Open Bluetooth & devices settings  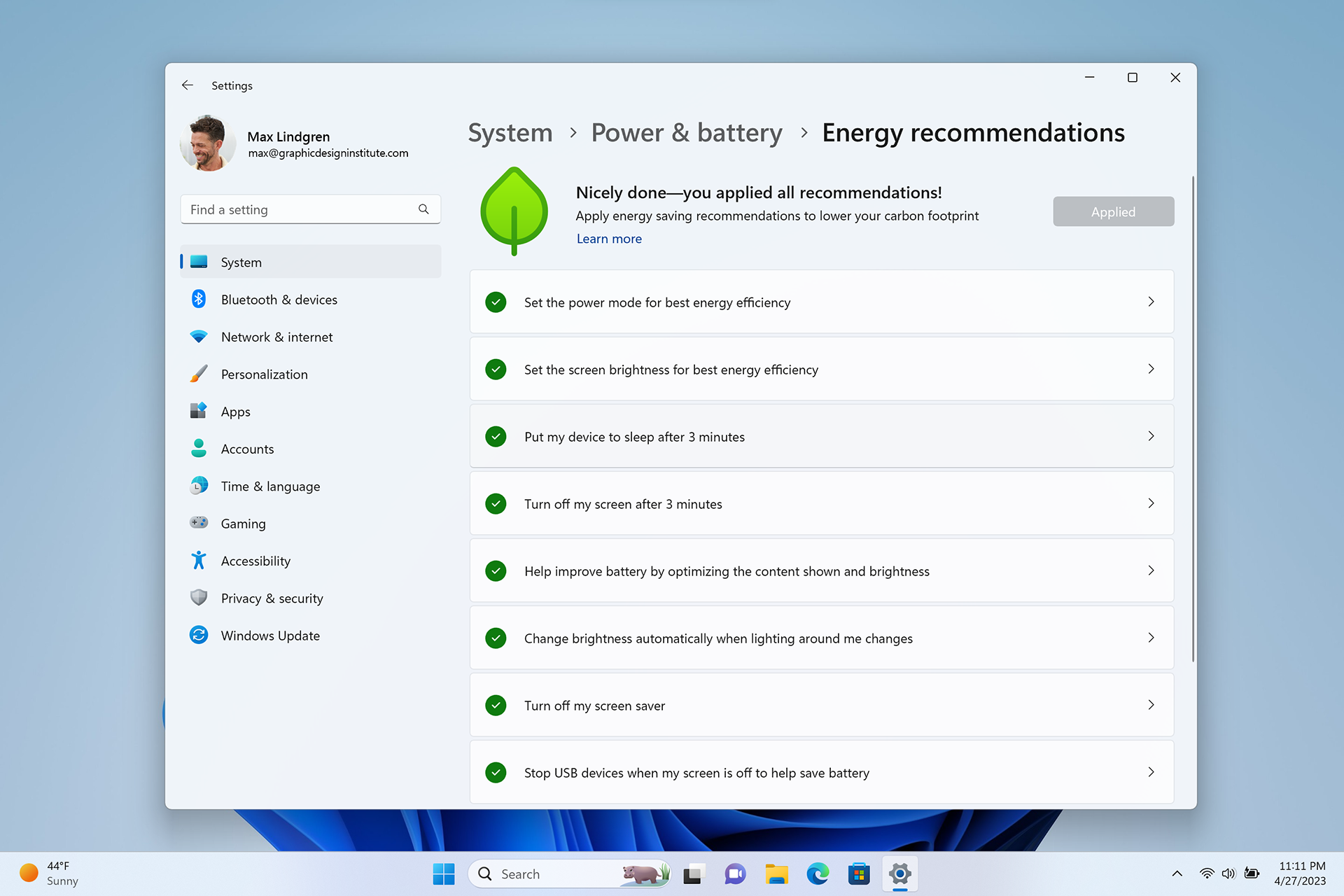pos(278,299)
